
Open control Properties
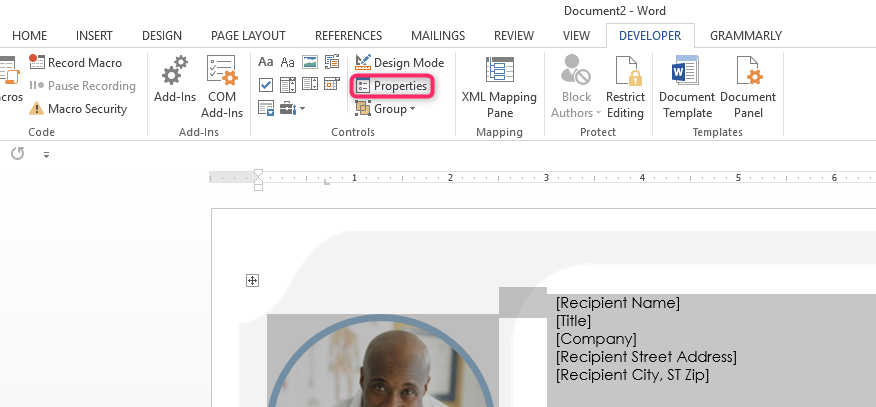(x=392, y=86)
